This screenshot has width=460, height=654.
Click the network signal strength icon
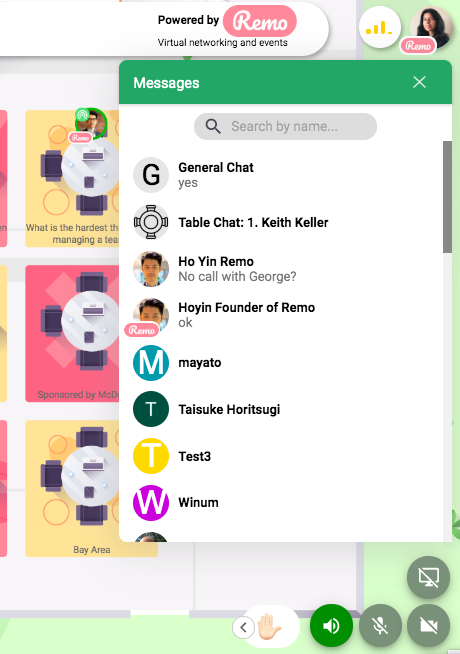380,28
